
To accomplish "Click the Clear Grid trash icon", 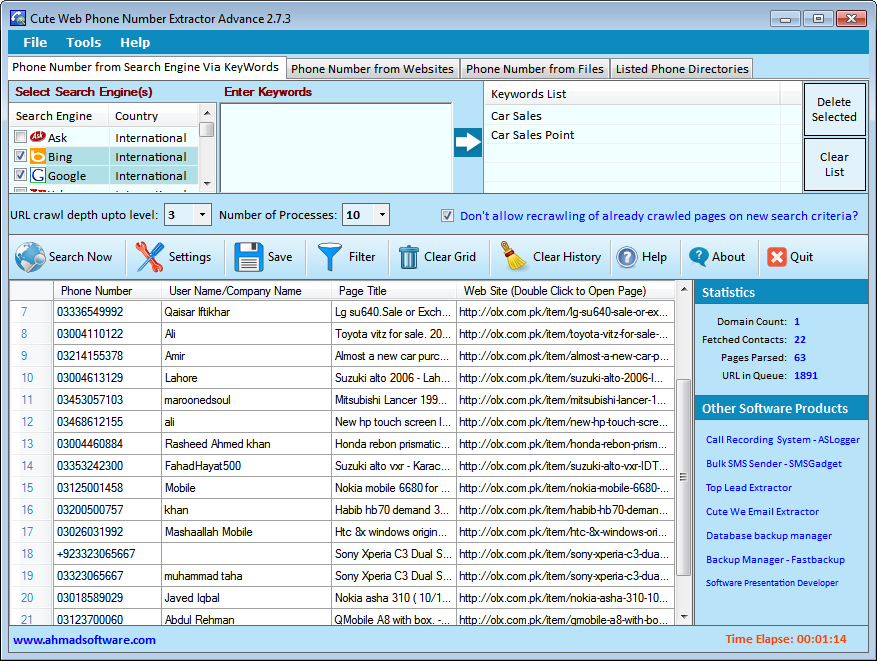I will coord(409,257).
